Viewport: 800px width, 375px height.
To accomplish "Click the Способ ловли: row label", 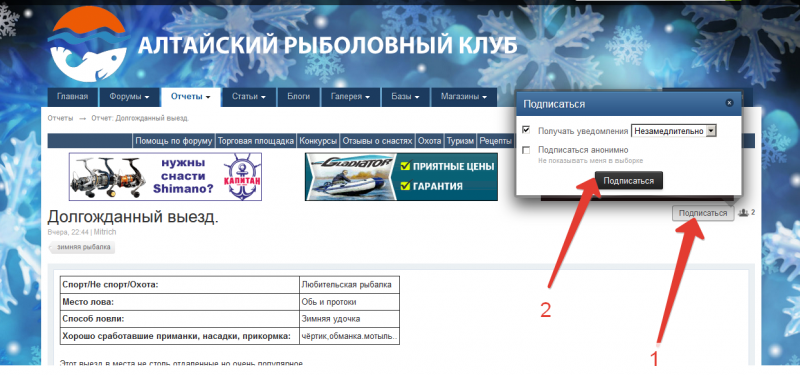I will pos(93,319).
